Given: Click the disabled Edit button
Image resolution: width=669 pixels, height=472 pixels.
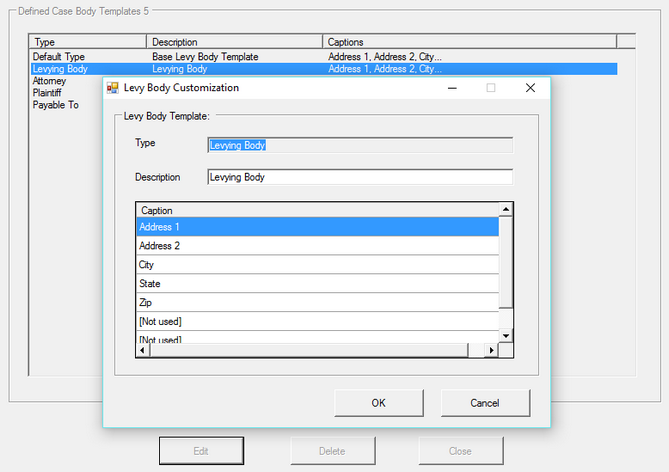Looking at the screenshot, I should click(201, 451).
